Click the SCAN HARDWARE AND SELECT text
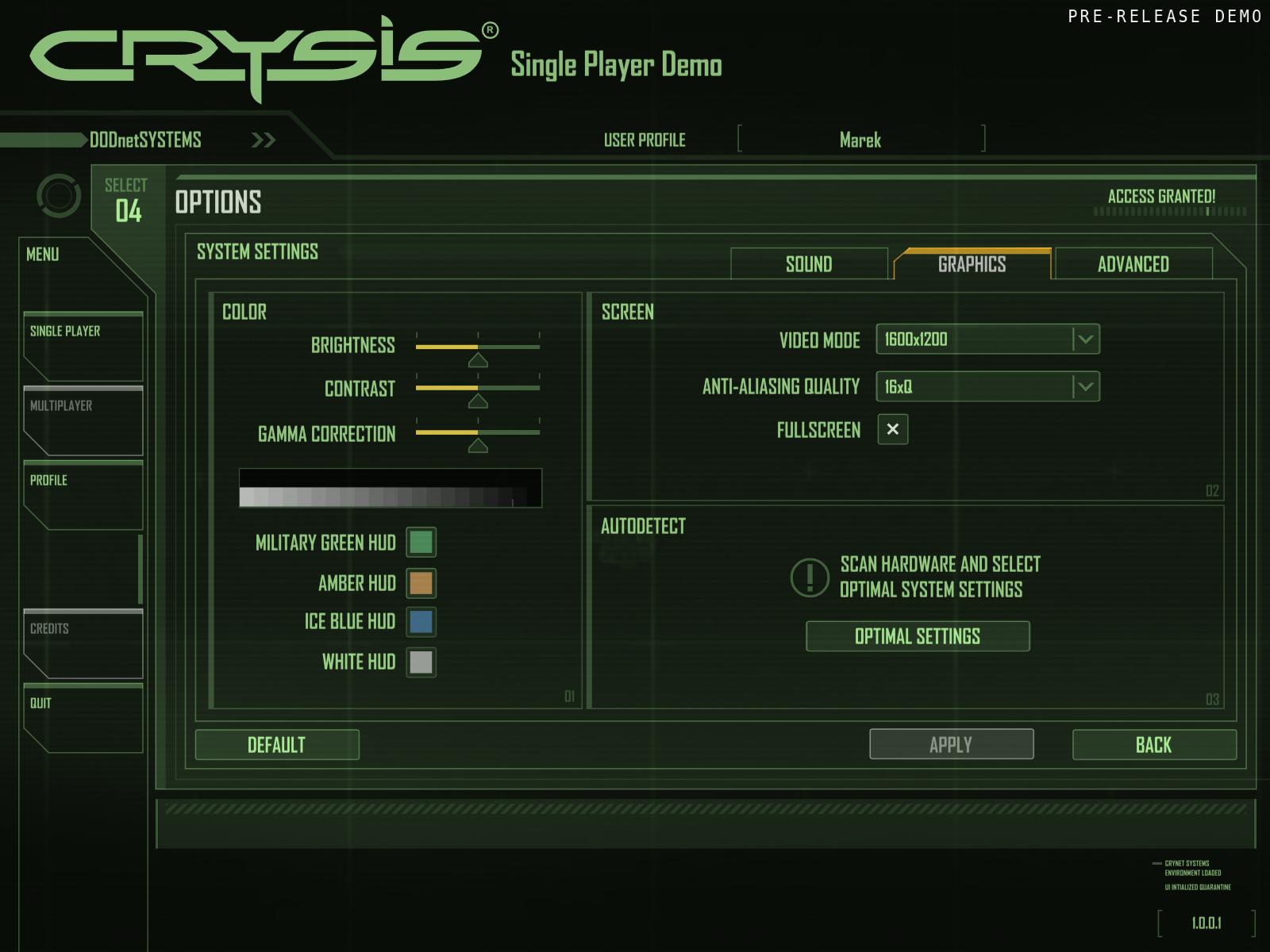This screenshot has height=952, width=1270. (941, 564)
